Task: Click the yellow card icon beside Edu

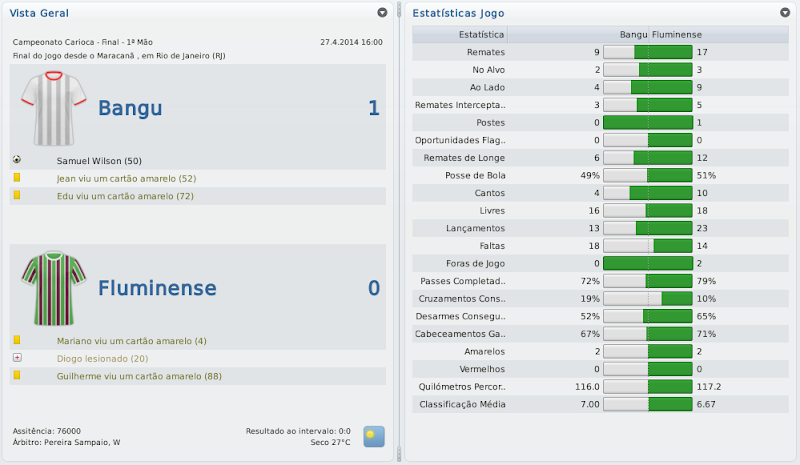Action: coord(17,196)
